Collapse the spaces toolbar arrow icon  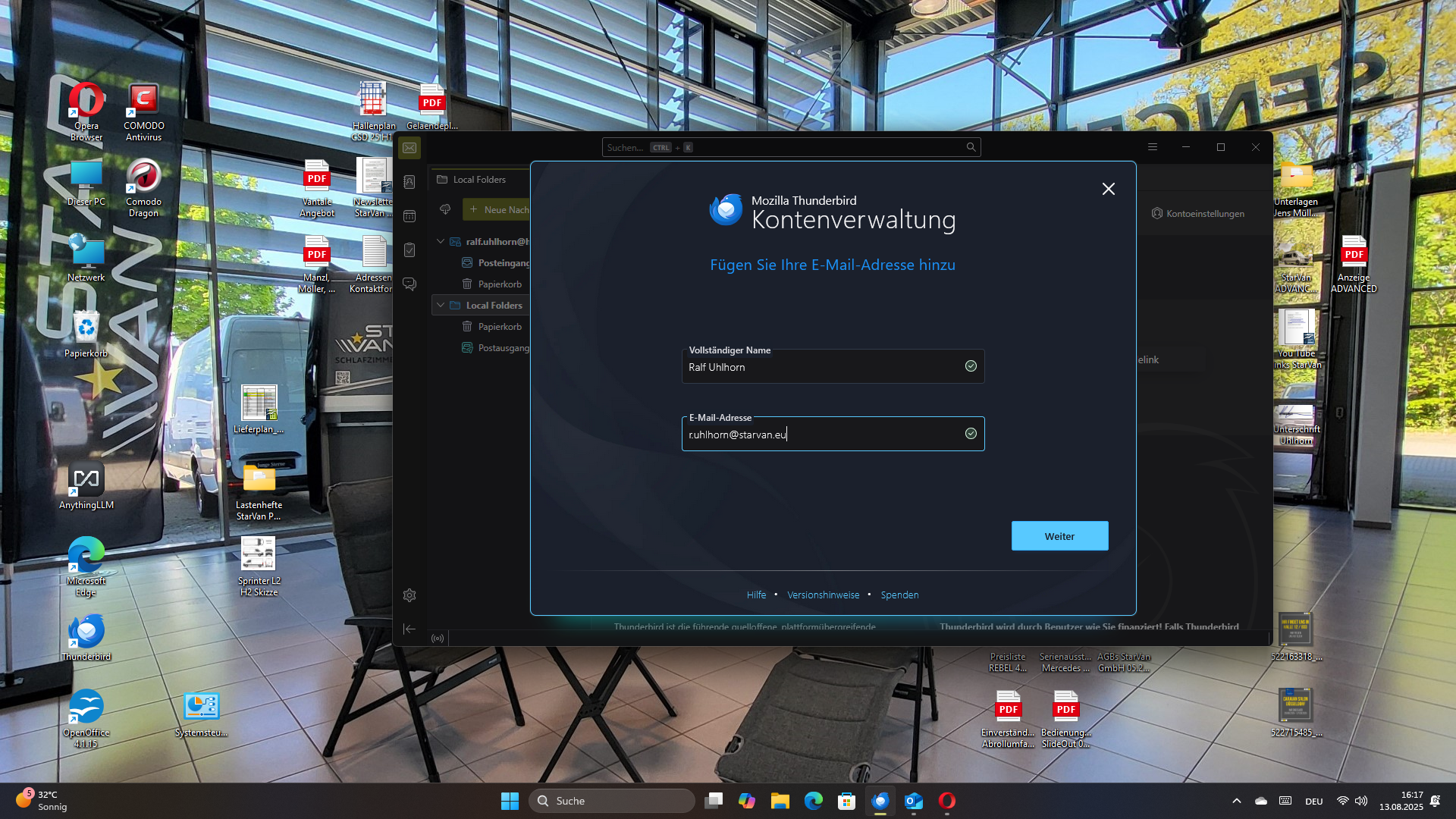point(409,629)
